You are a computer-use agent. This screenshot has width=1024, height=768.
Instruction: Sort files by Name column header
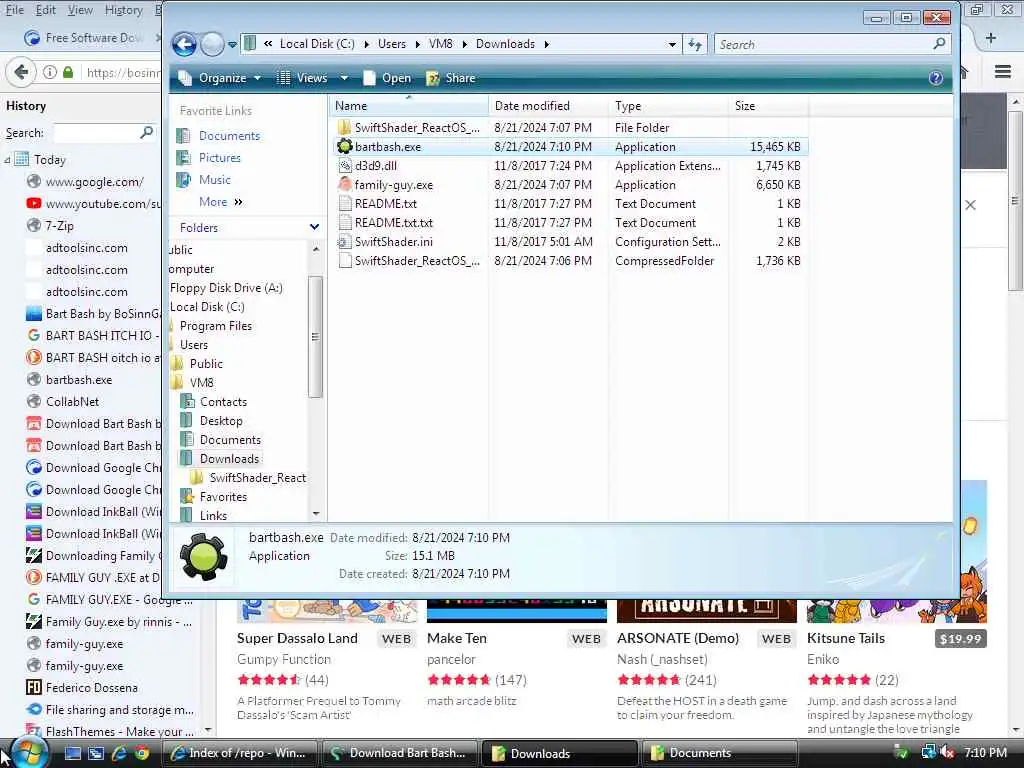click(408, 106)
